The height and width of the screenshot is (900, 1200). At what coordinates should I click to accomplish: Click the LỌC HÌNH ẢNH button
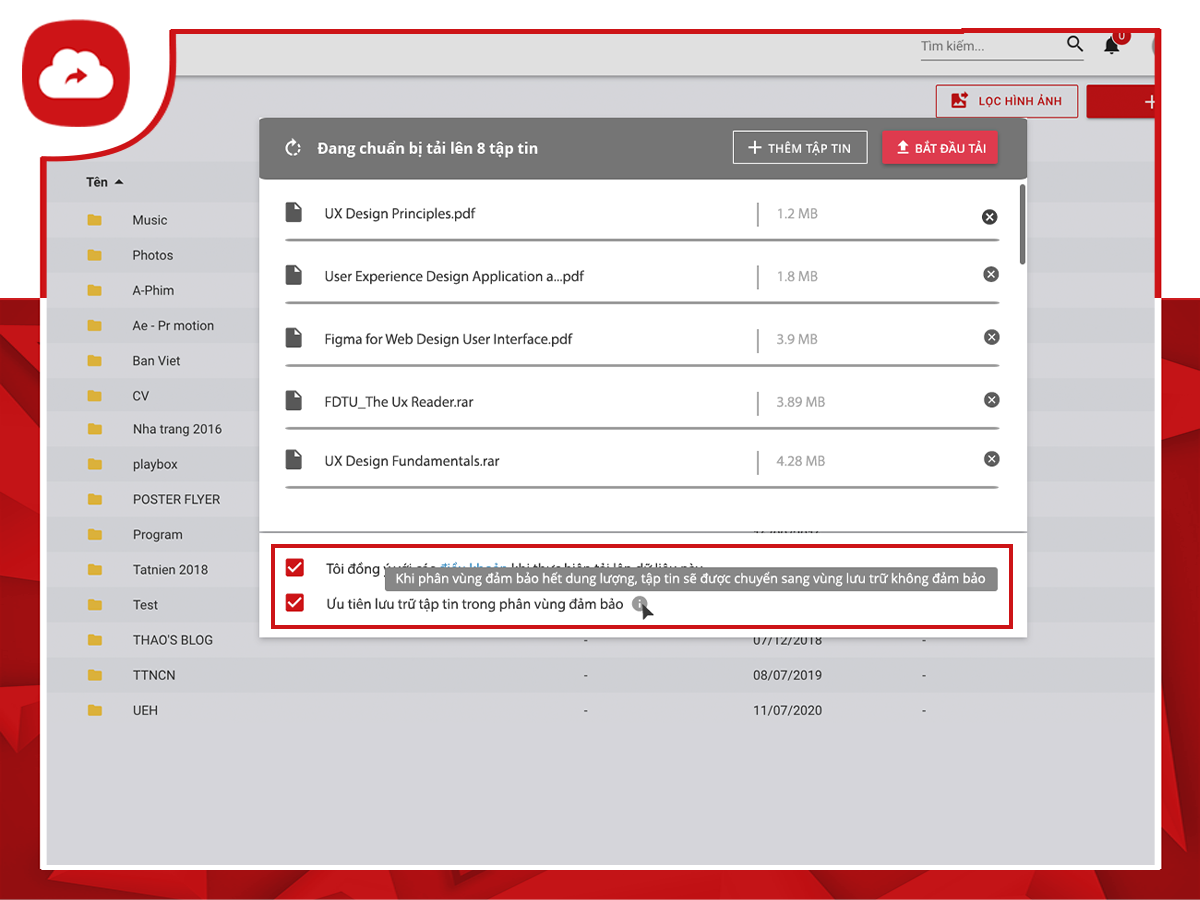coord(1006,101)
